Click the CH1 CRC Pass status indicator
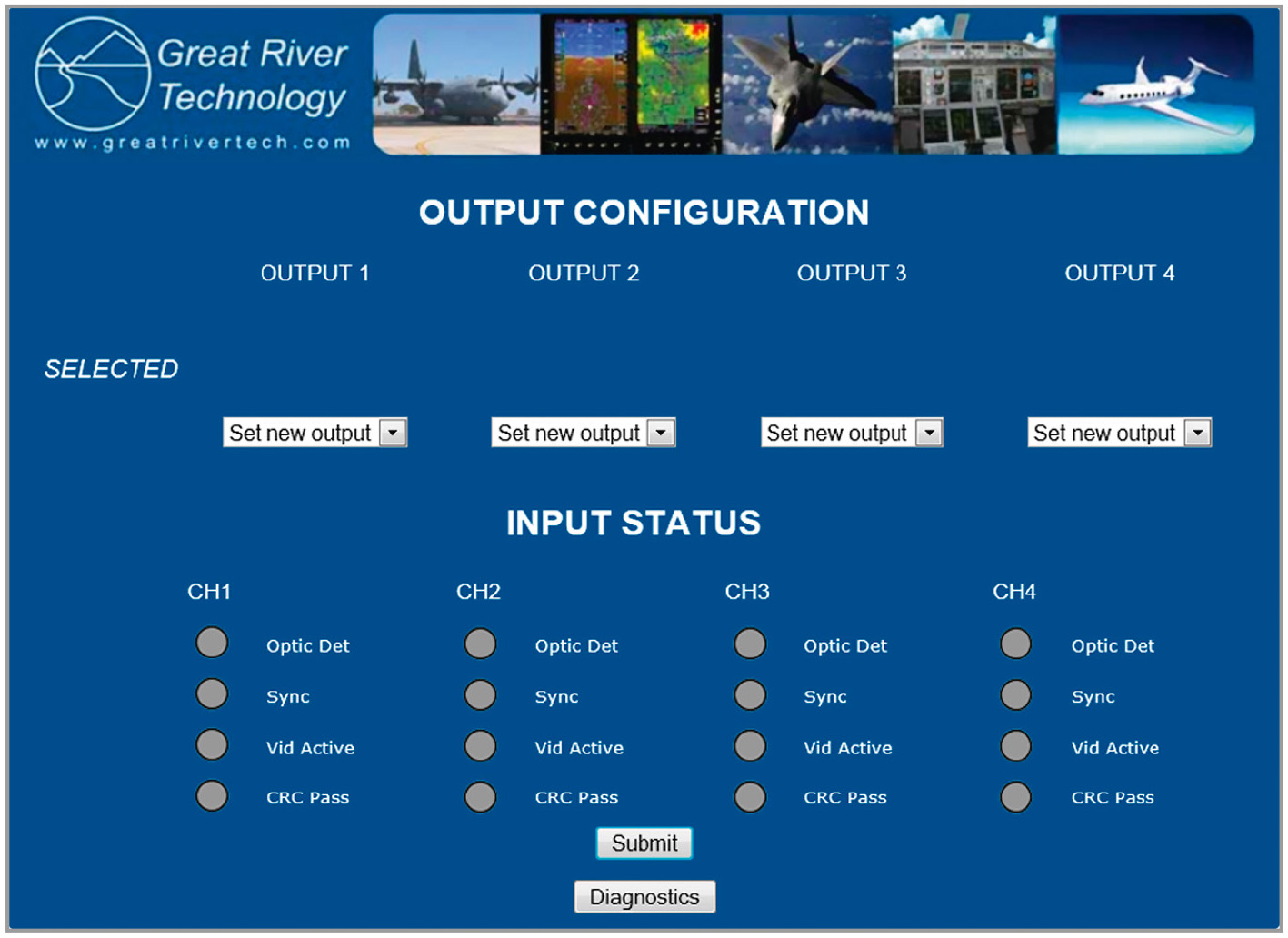Viewport: 1288px width, 938px height. coord(212,796)
